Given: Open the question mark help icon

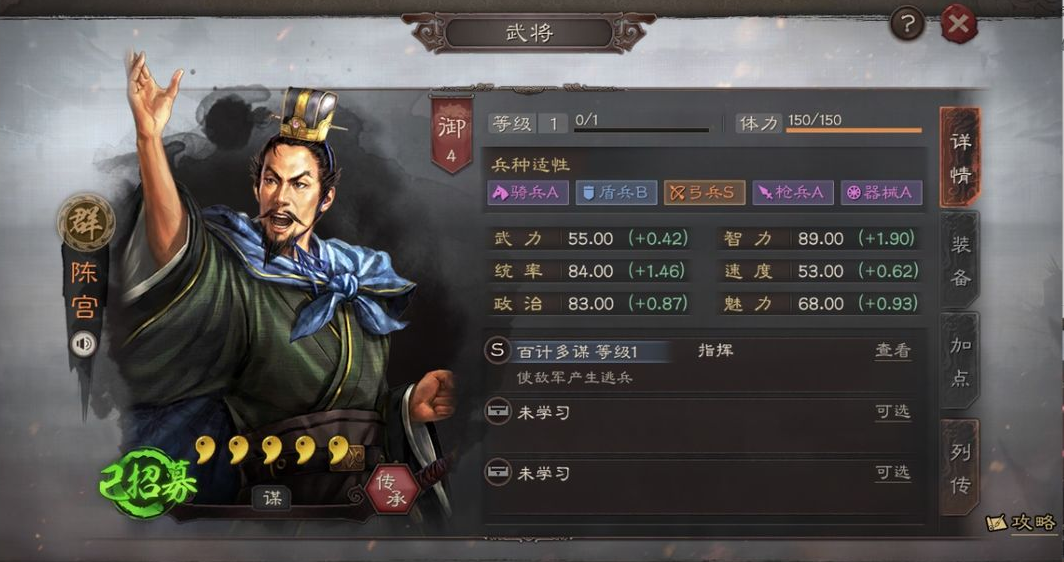Looking at the screenshot, I should point(907,25).
